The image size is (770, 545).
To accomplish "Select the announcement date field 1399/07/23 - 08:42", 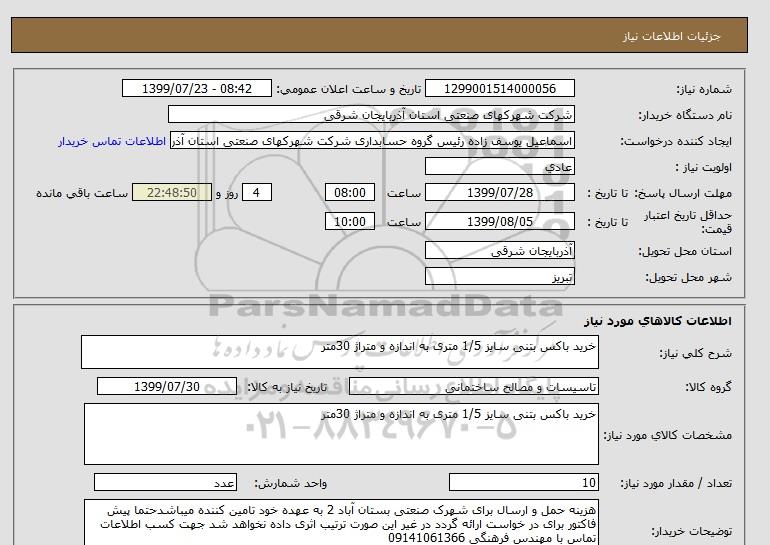I will (196, 88).
